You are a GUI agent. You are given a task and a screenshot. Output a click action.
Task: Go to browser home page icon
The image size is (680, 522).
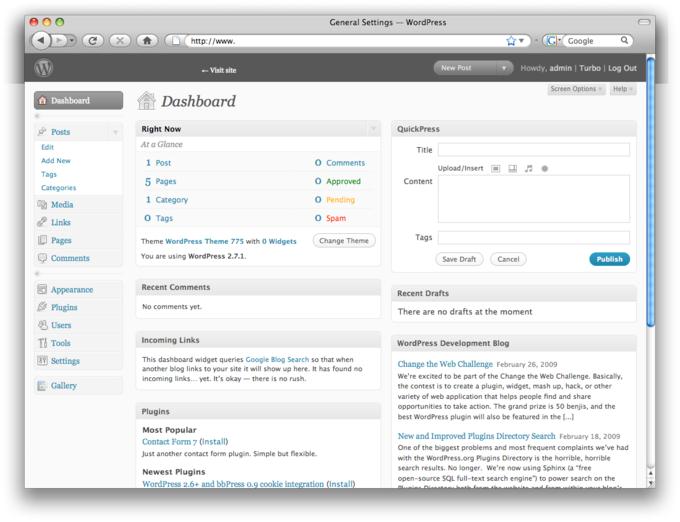coord(147,41)
